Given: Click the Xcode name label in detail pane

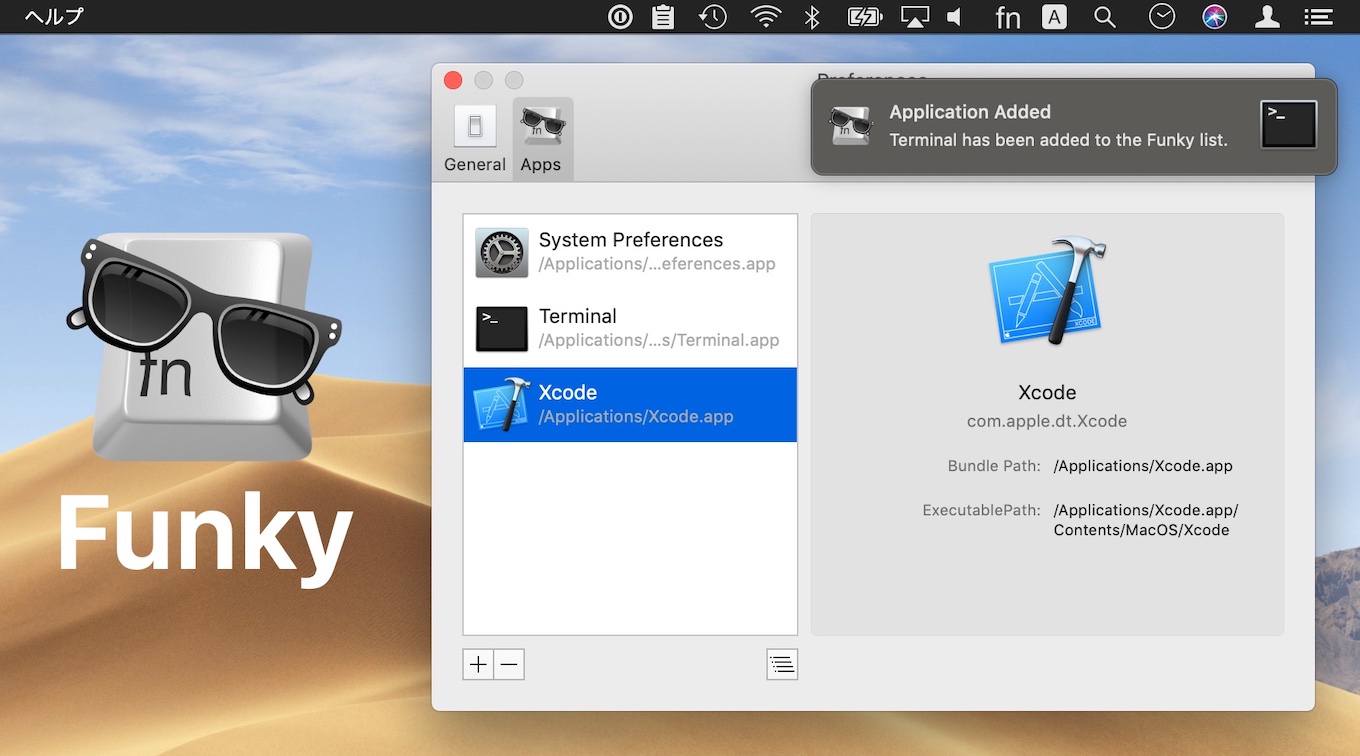Looking at the screenshot, I should (1047, 393).
